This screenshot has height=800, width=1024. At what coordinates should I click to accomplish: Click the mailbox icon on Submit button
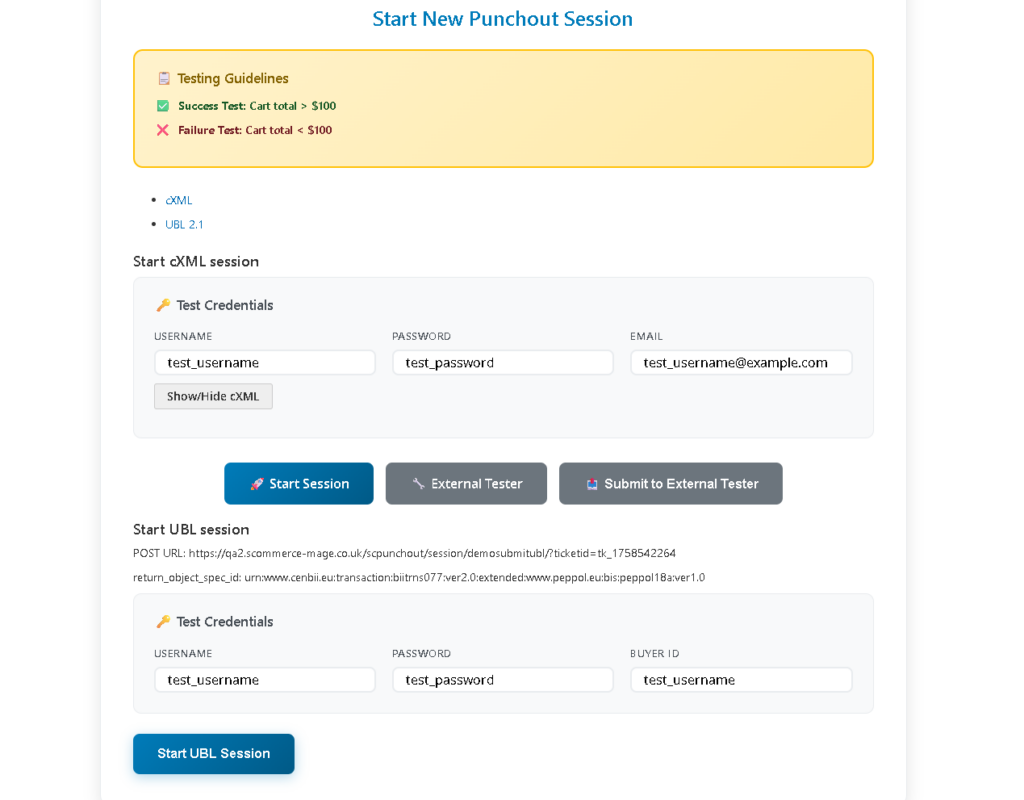pos(592,484)
